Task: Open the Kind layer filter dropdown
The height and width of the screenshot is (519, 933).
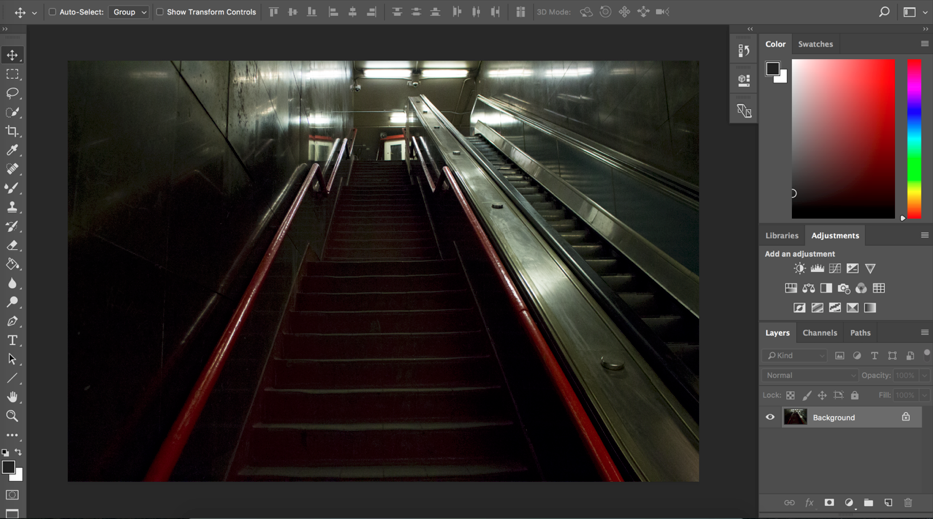Action: point(796,355)
